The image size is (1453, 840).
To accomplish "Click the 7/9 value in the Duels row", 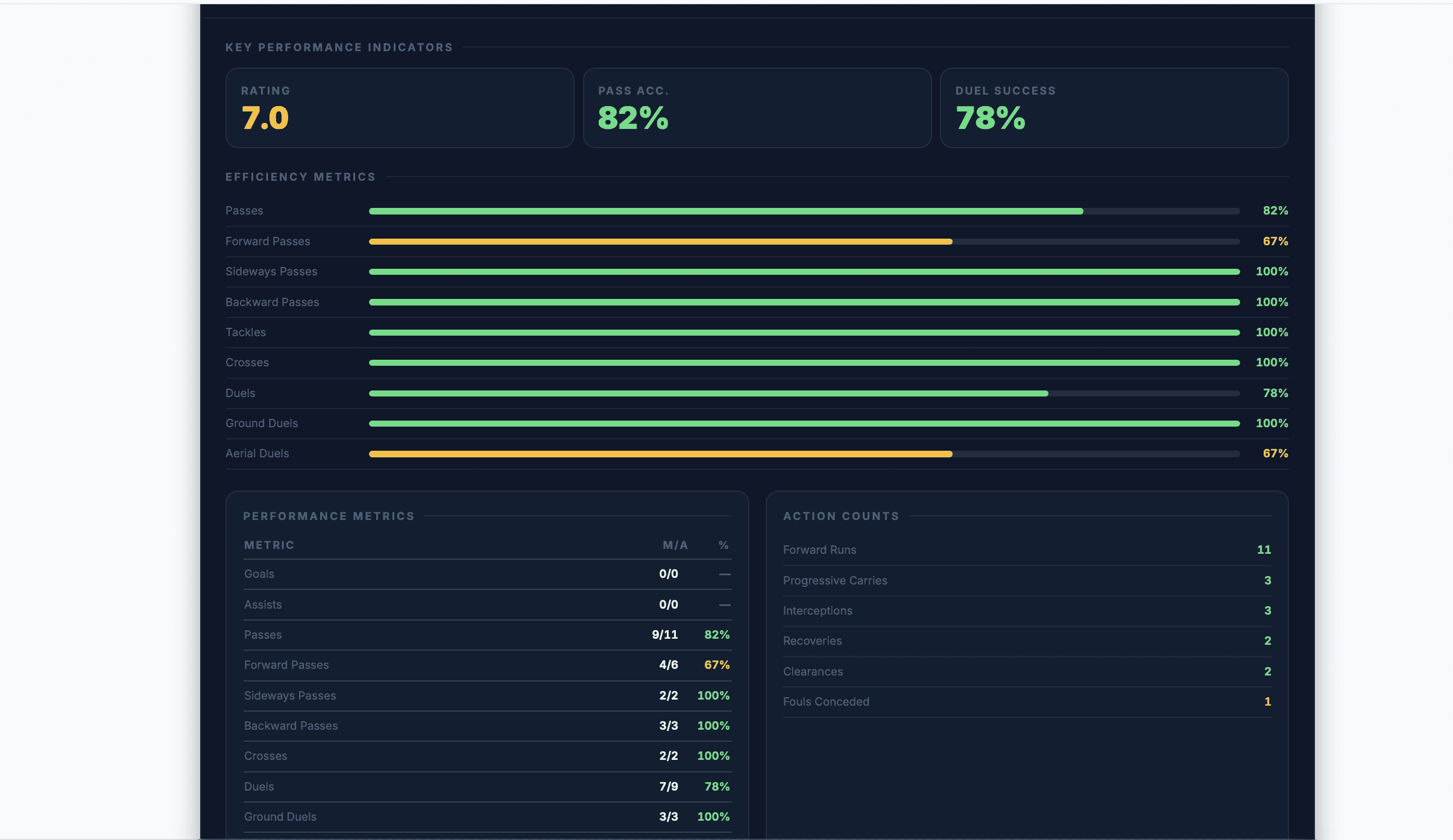I will pyautogui.click(x=668, y=787).
